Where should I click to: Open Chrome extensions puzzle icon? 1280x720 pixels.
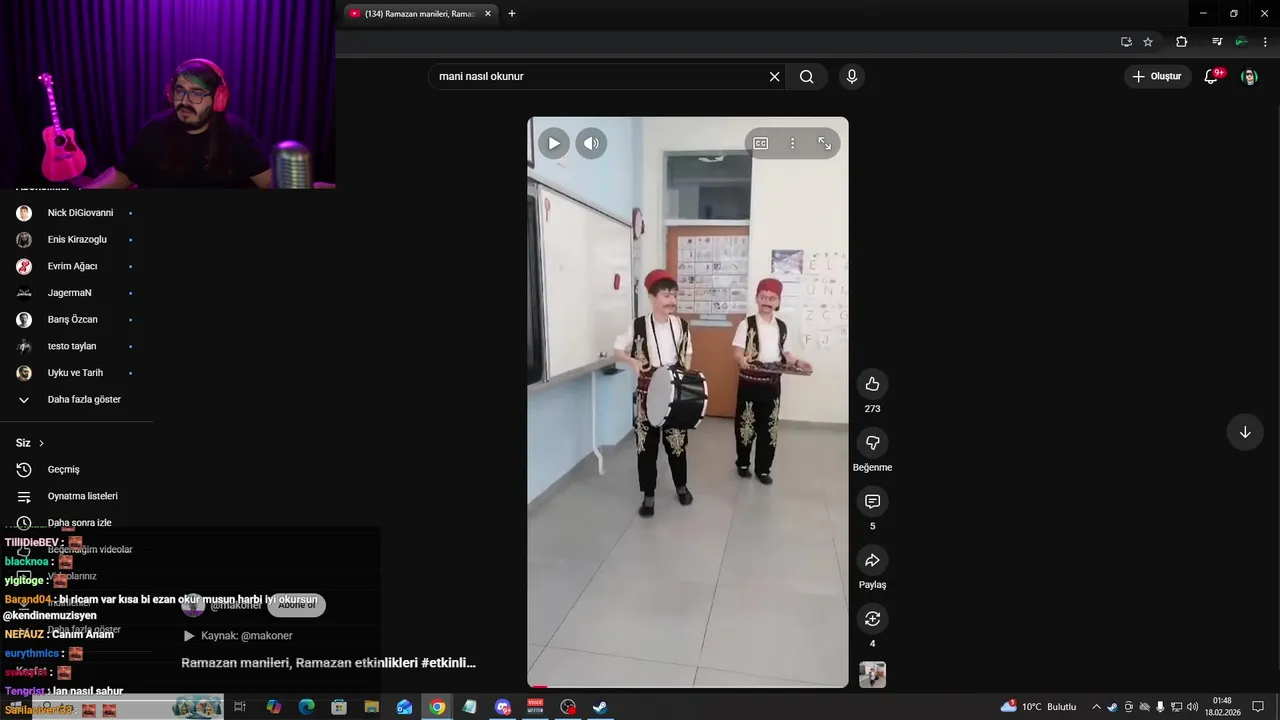pos(1182,42)
